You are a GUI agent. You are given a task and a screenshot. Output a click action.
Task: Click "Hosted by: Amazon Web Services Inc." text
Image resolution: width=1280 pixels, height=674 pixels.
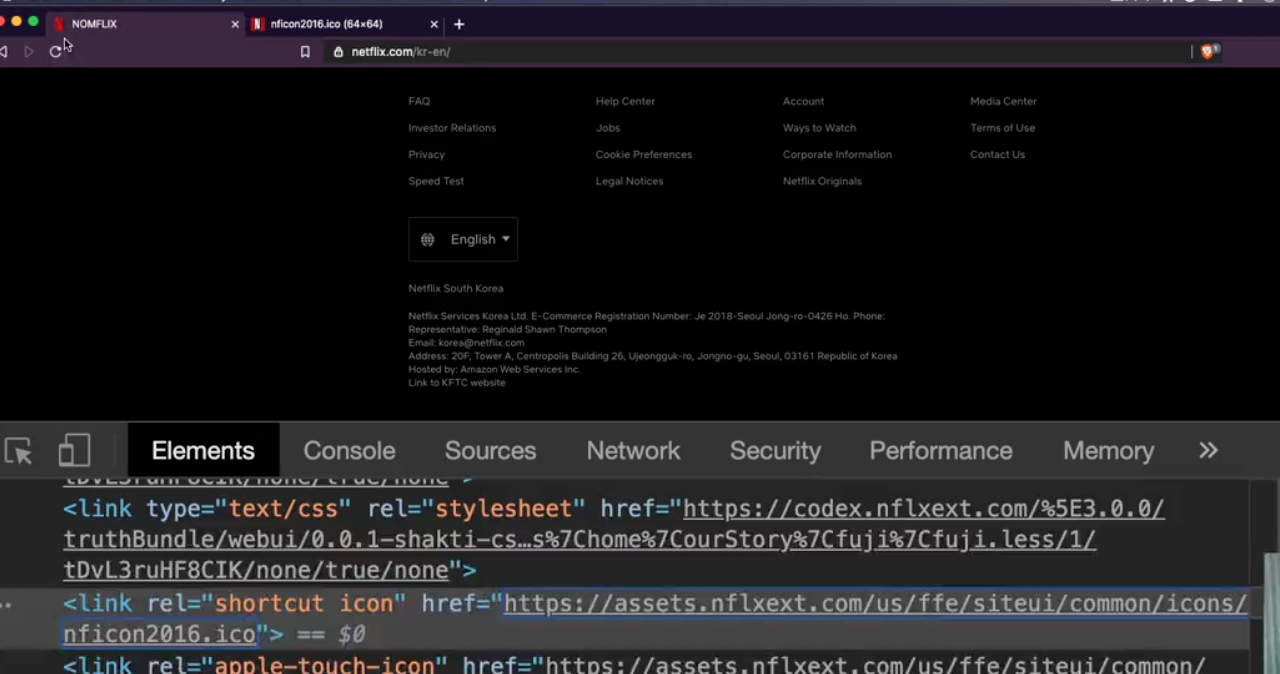pos(494,370)
